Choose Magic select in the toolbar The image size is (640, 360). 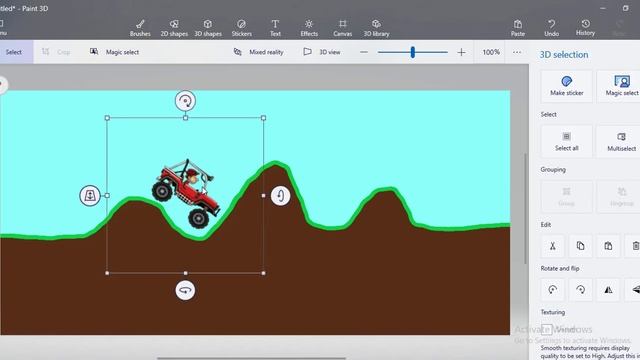click(x=115, y=52)
